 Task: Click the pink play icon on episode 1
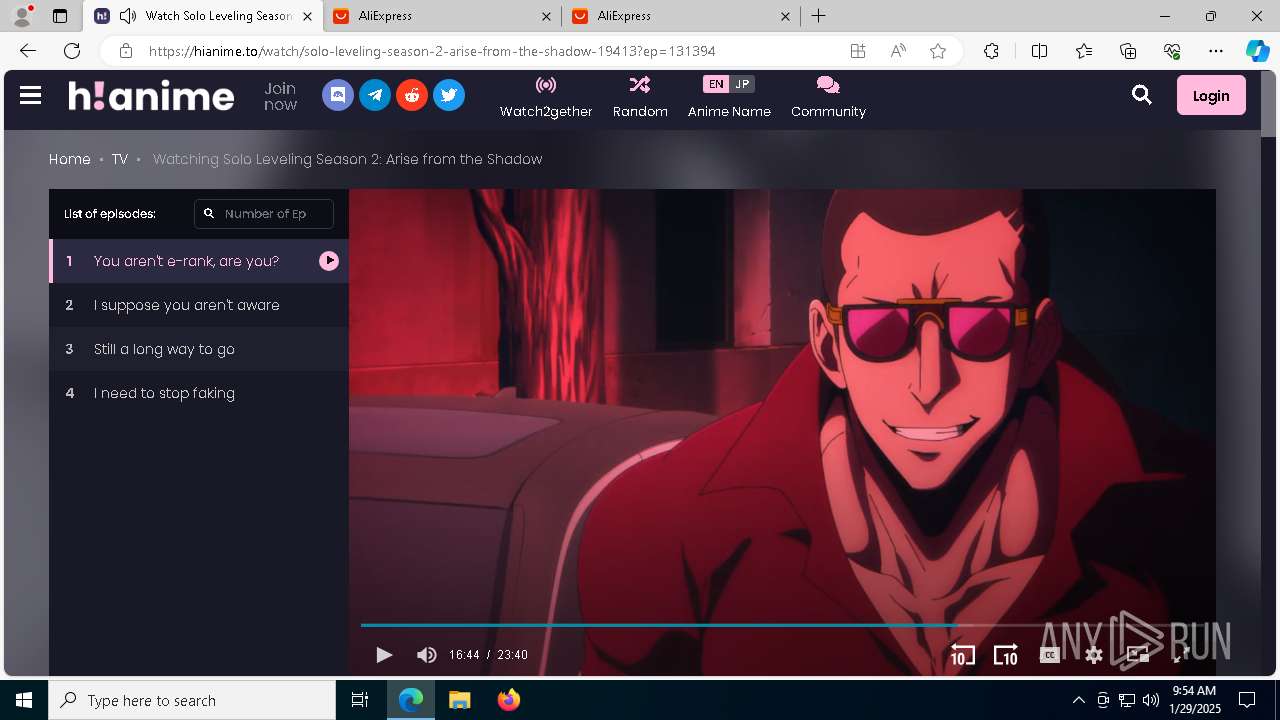tap(329, 261)
